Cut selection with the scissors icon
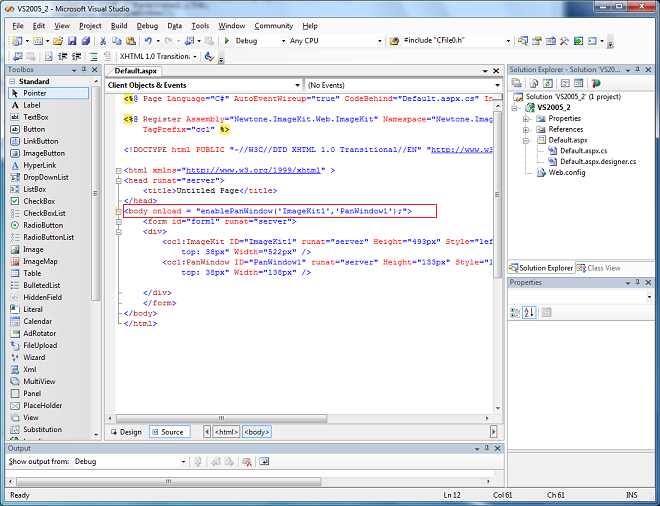 (103, 41)
